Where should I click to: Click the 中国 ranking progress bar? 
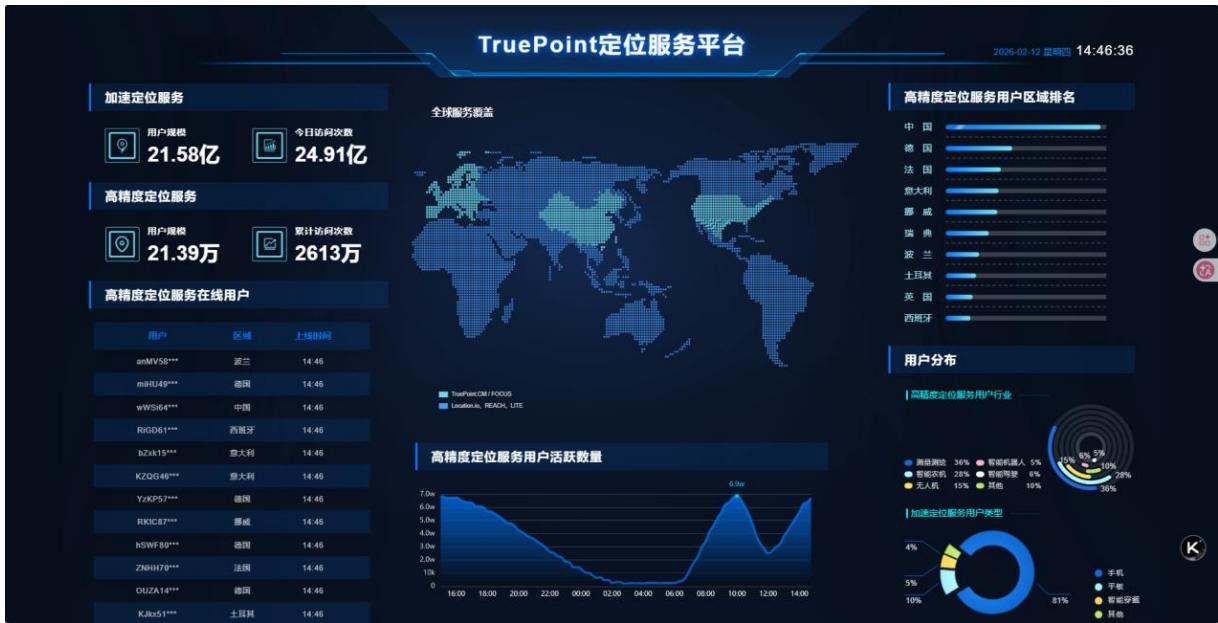pos(1025,127)
